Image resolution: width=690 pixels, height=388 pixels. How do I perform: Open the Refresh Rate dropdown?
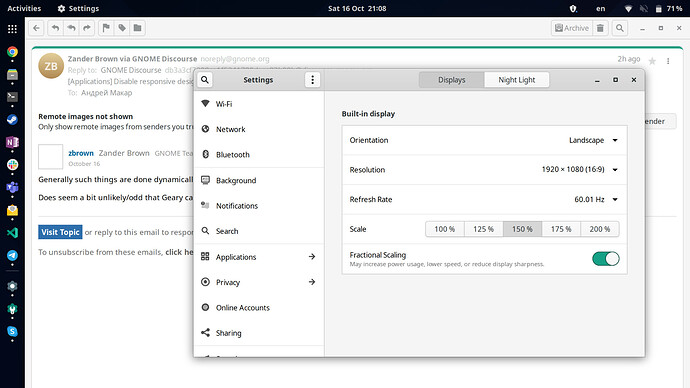click(596, 199)
